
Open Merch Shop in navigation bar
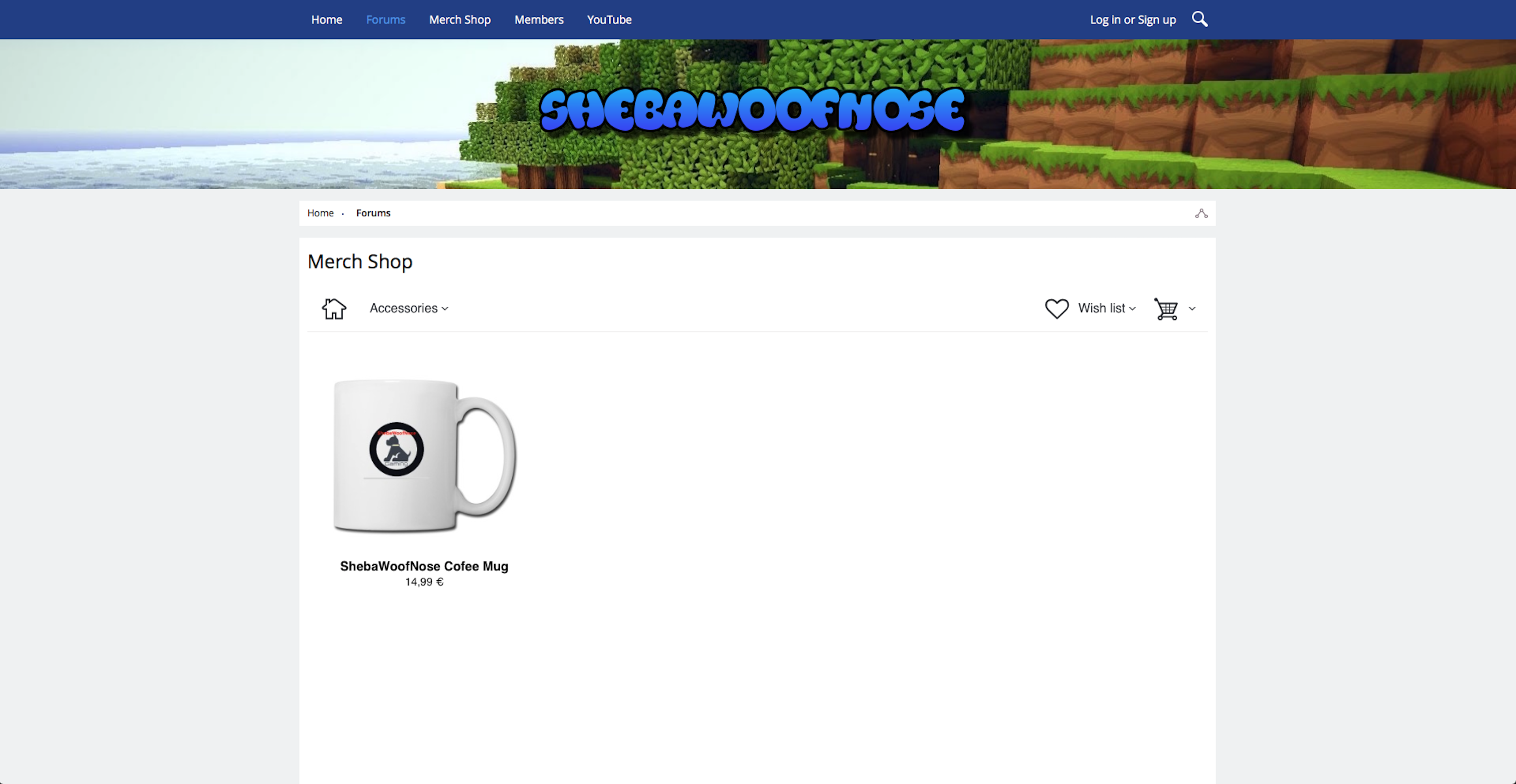(x=460, y=19)
